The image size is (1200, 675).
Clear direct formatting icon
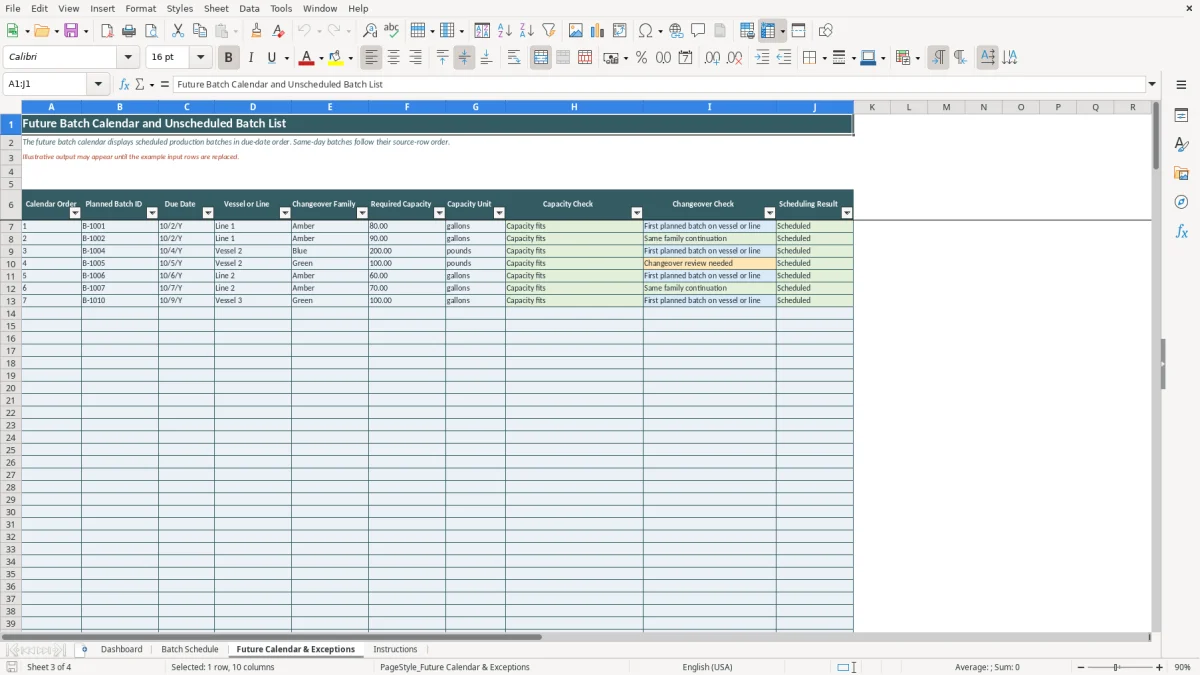(279, 31)
